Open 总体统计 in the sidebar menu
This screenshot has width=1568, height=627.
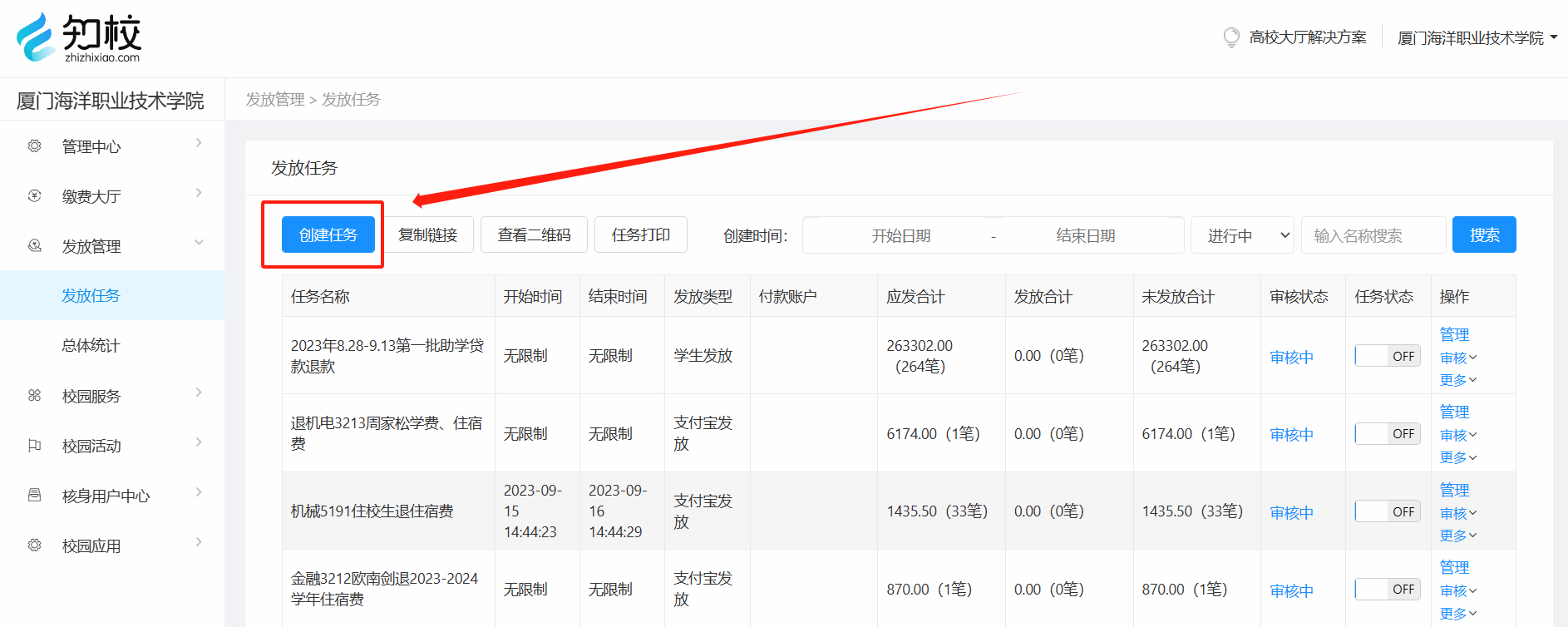[x=91, y=346]
